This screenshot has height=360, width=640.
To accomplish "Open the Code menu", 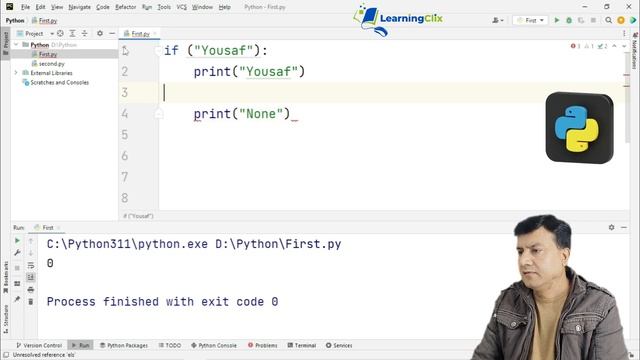I will click(102, 7).
